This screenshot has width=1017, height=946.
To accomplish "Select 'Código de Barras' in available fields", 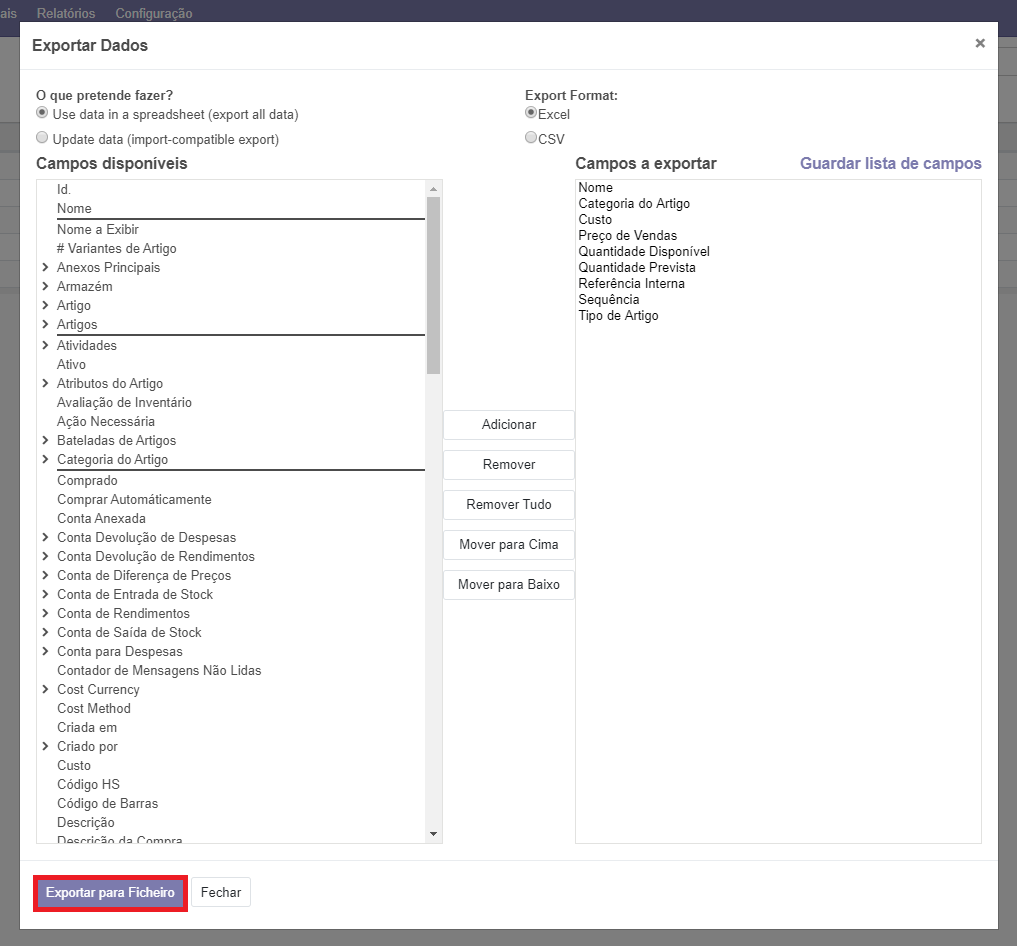I will tap(107, 804).
